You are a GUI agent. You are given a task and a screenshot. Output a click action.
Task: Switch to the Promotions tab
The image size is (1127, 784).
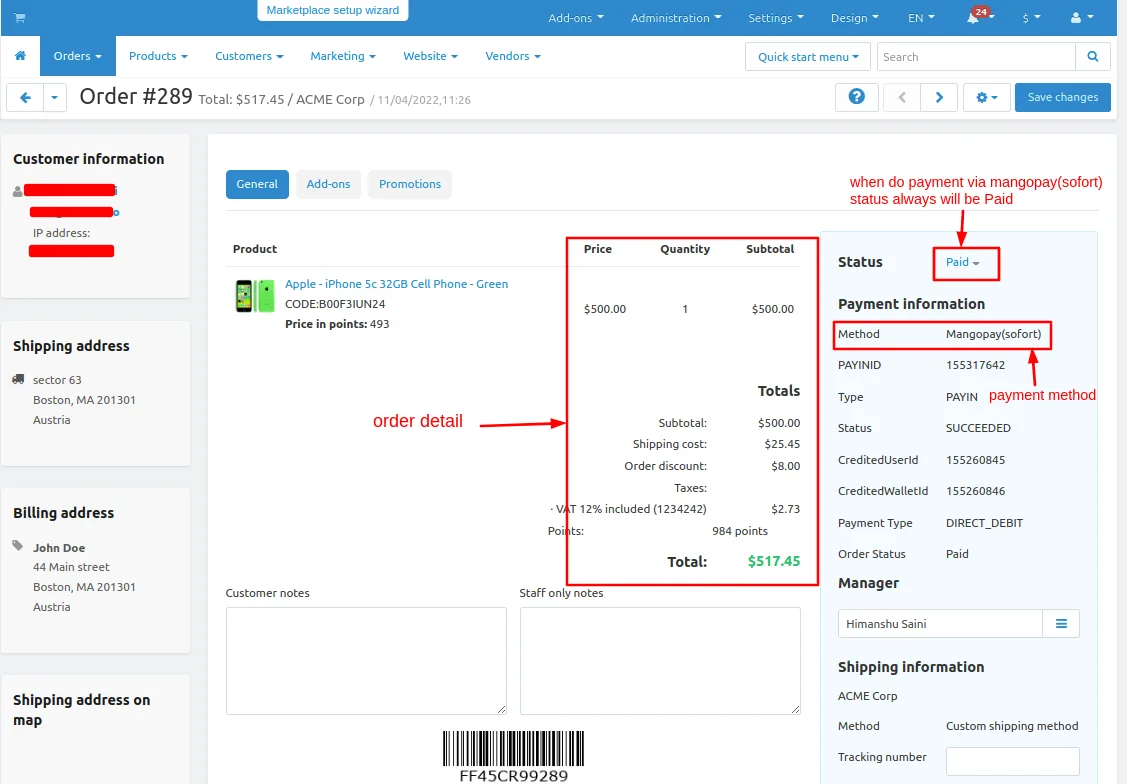click(410, 184)
